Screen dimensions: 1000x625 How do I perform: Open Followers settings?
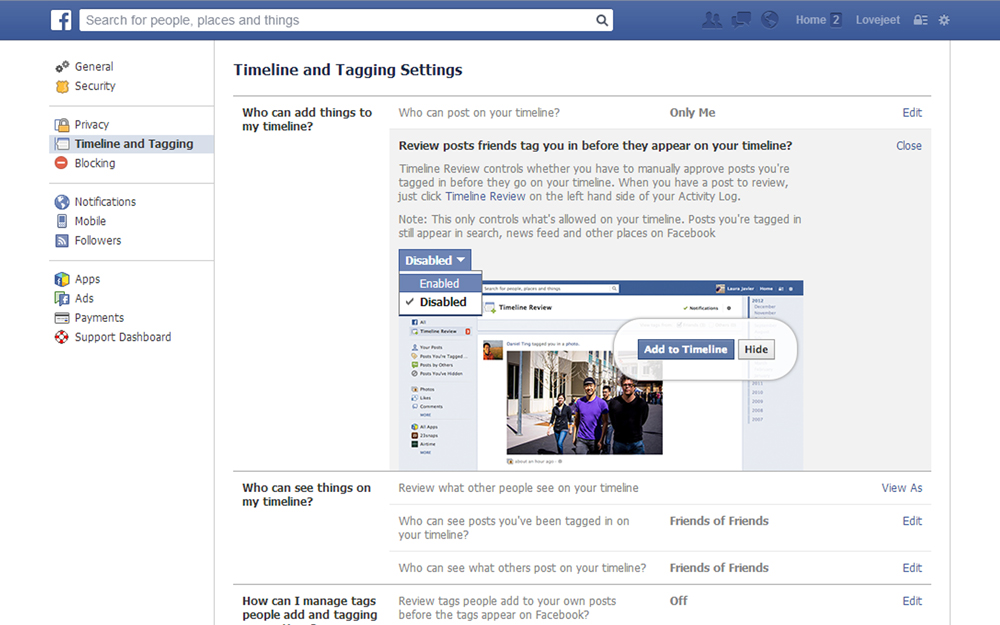point(98,240)
